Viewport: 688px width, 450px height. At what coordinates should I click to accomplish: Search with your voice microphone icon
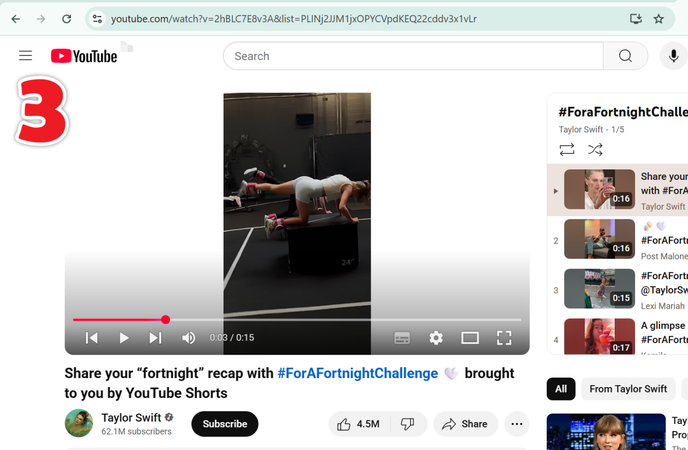[x=673, y=56]
